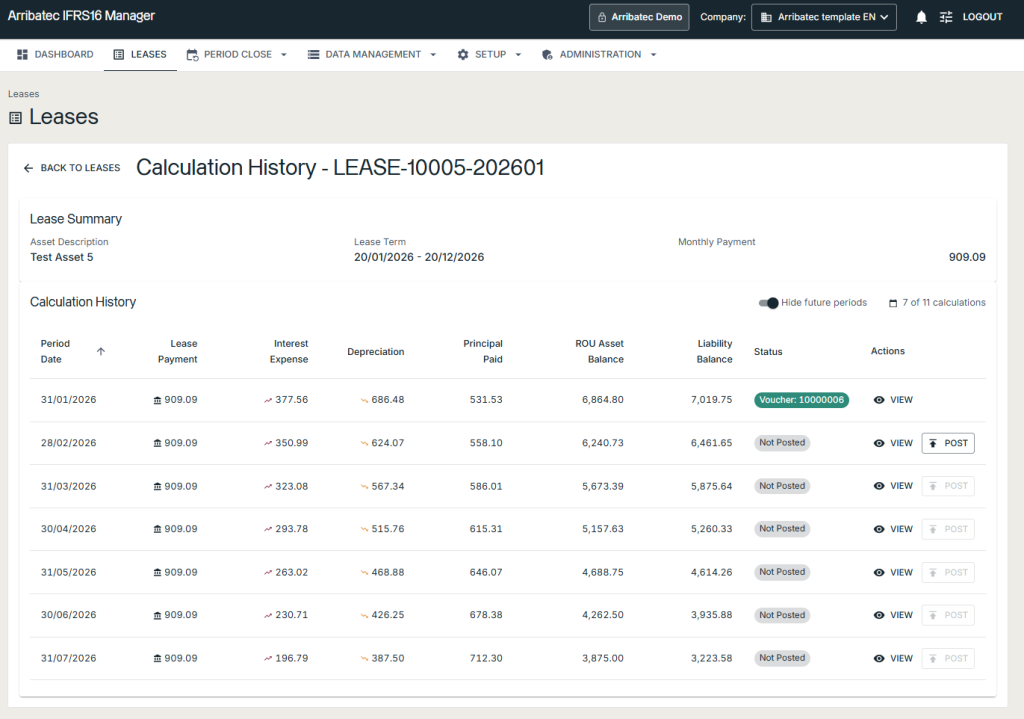Click the asset description Test Asset 5
1024x719 pixels.
pos(62,257)
